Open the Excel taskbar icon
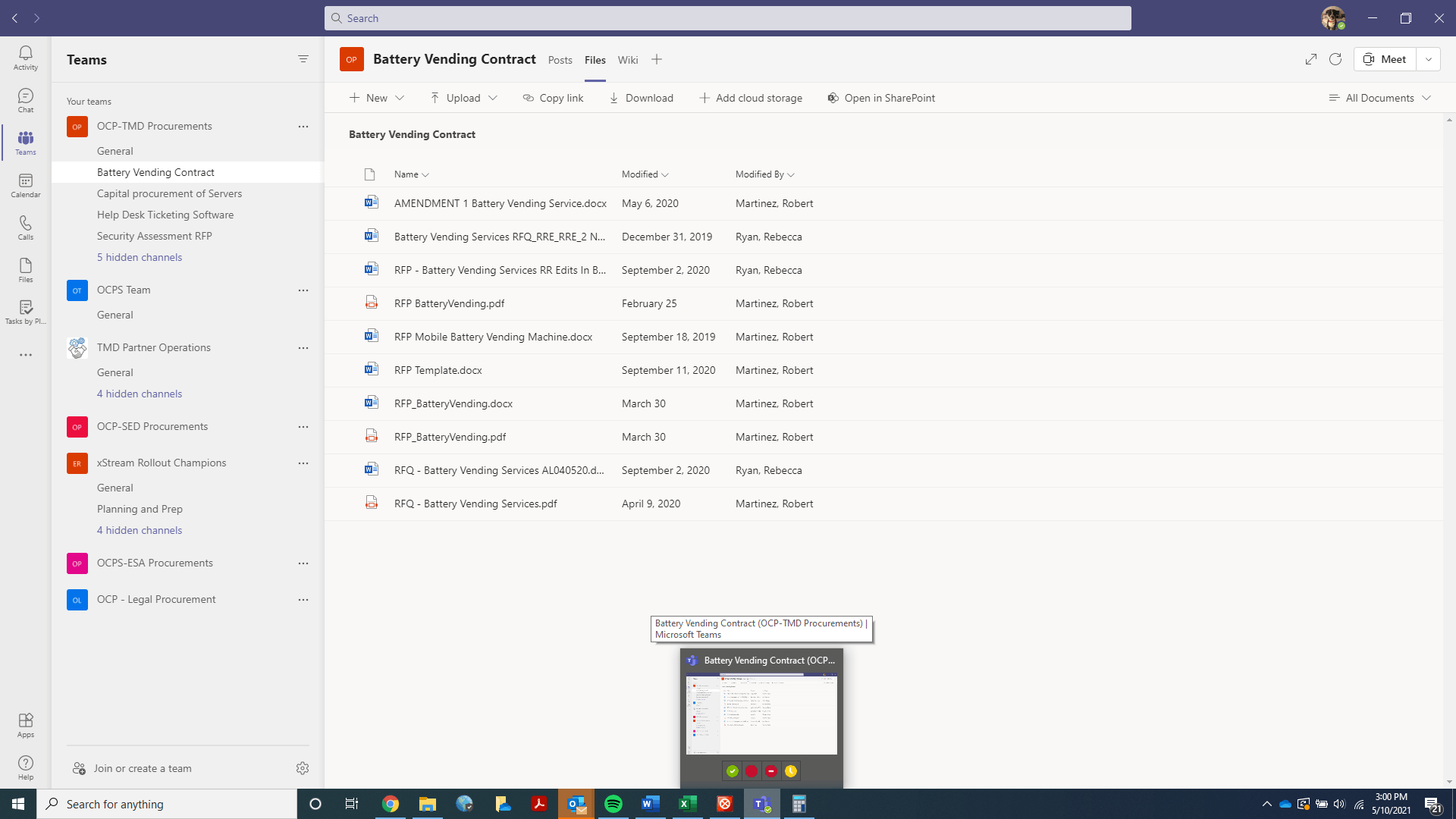This screenshot has height=819, width=1456. click(687, 804)
